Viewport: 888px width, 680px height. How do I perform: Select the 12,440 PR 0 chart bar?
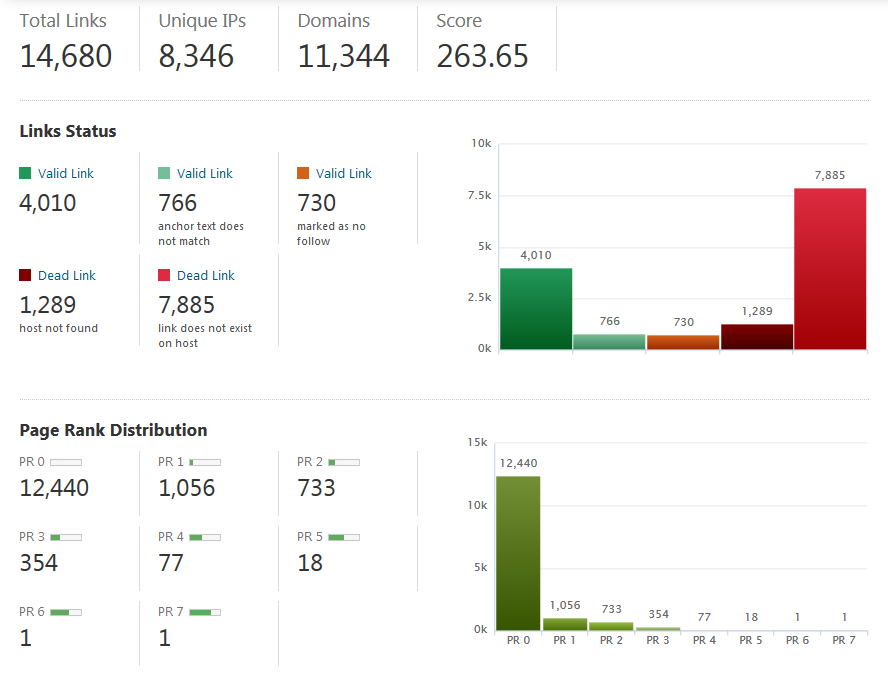(x=518, y=553)
